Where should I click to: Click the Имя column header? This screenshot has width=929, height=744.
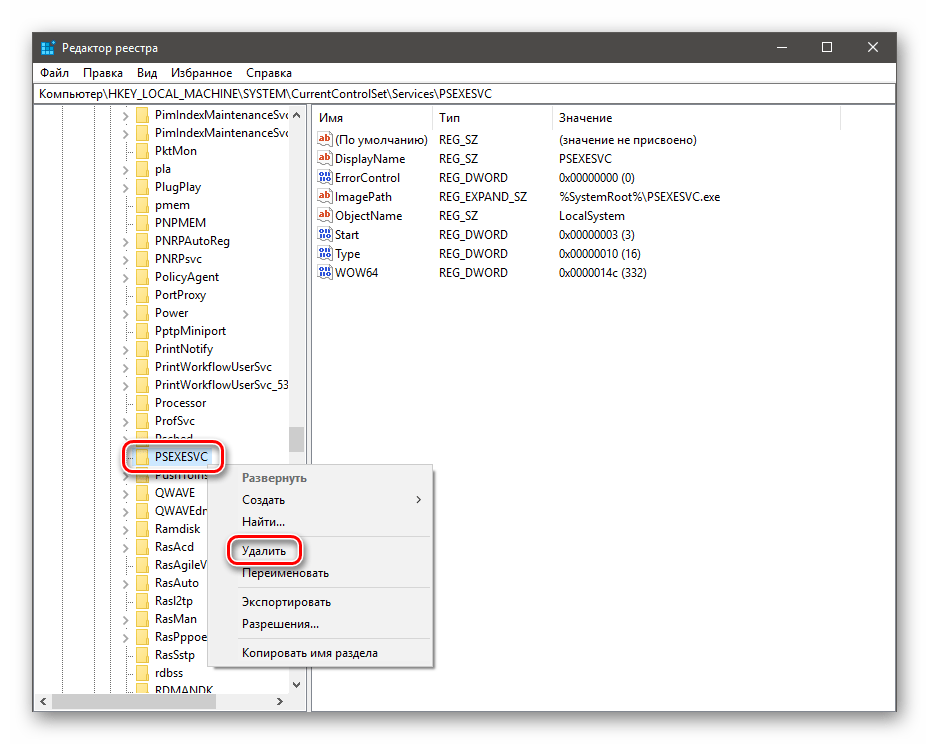pyautogui.click(x=331, y=118)
